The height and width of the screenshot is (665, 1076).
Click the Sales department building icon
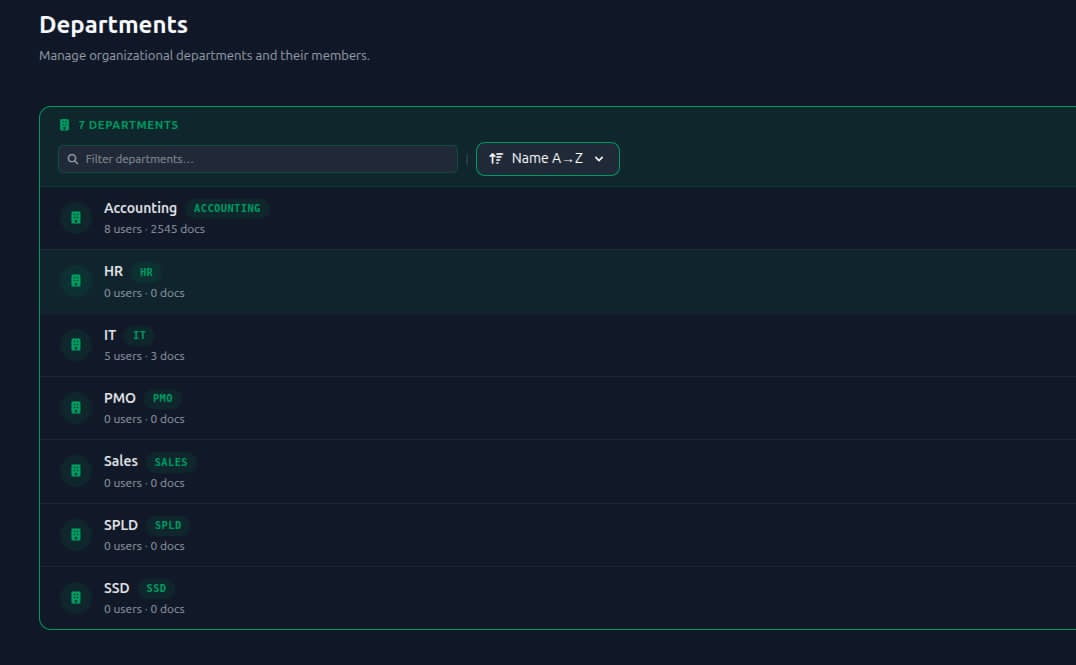pos(76,471)
